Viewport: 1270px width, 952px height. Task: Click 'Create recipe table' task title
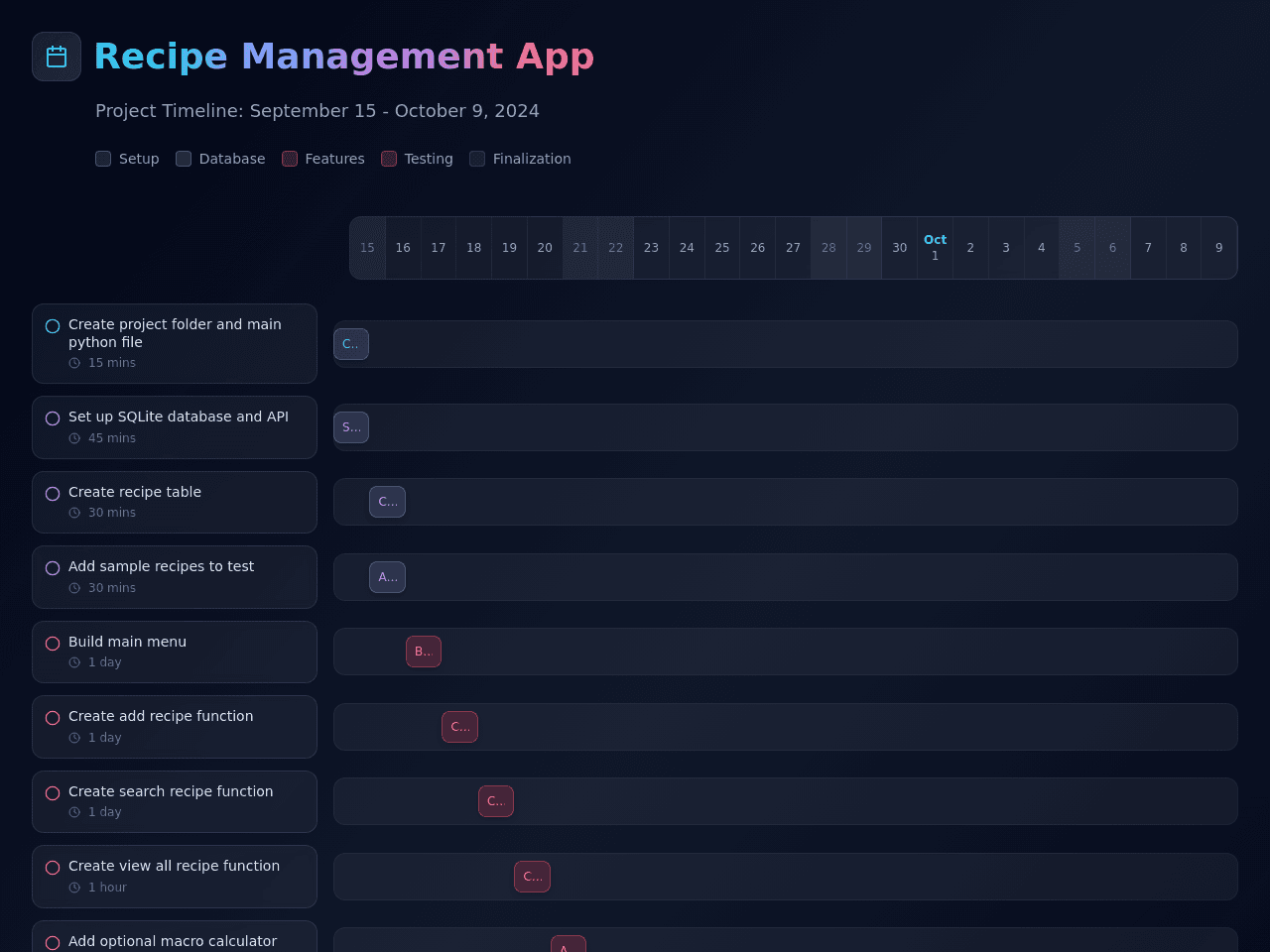(135, 492)
